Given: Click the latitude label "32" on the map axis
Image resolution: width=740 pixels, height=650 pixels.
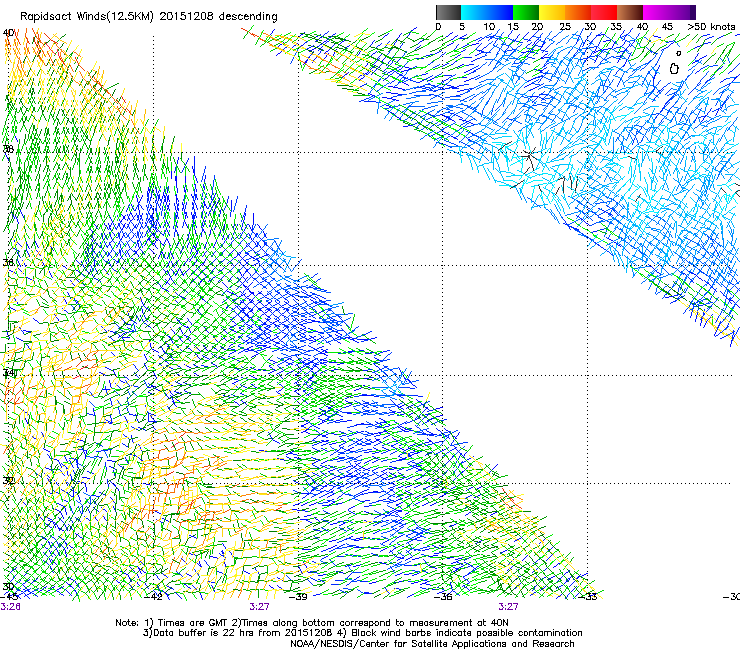Looking at the screenshot, I should 8,481.
